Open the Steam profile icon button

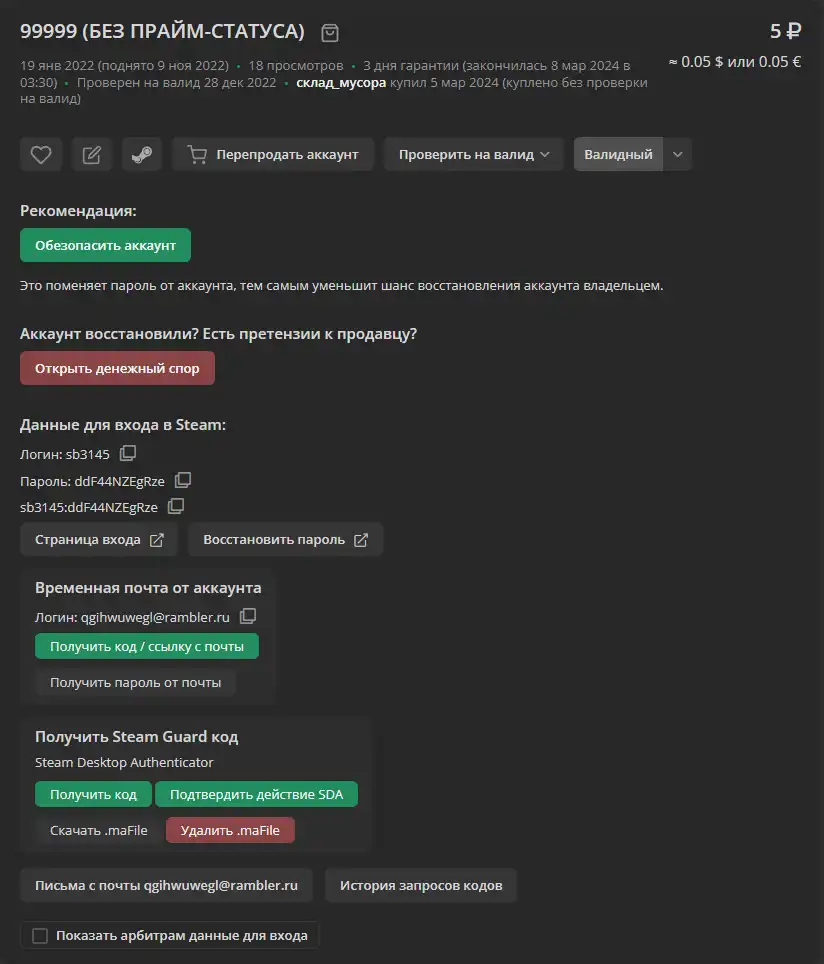pos(141,155)
